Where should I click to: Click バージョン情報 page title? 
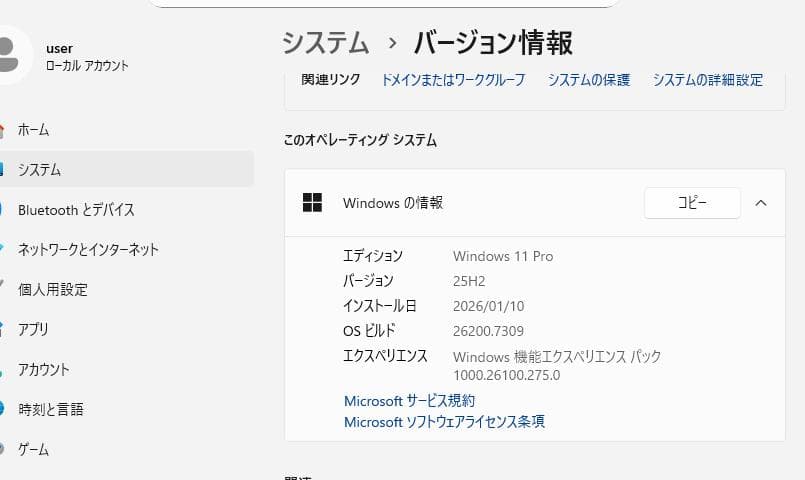point(492,42)
